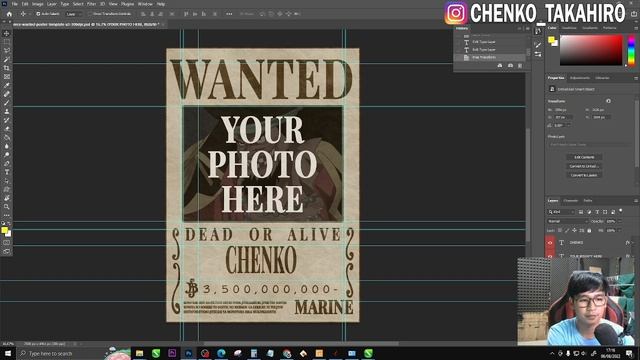Select the Dodge tool
640x360 pixels.
pyautogui.click(x=7, y=155)
